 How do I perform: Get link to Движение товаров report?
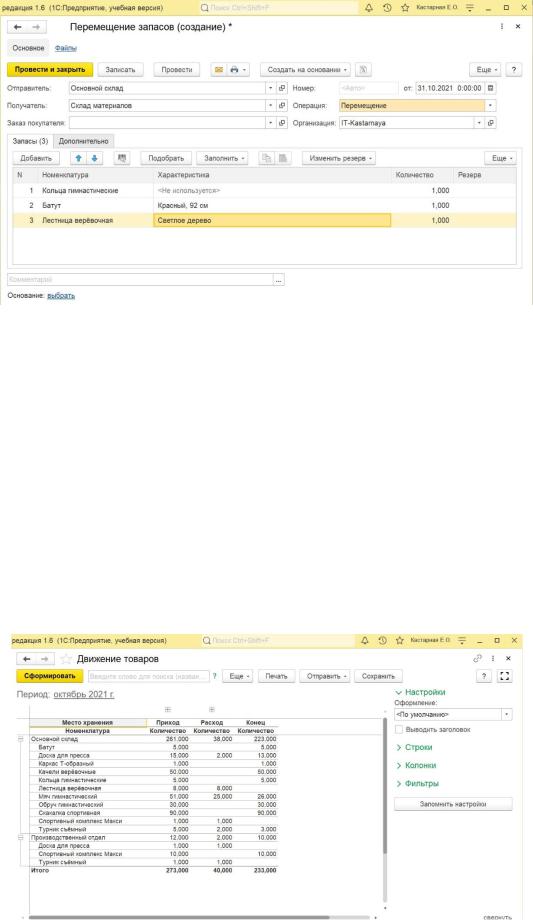[x=478, y=658]
